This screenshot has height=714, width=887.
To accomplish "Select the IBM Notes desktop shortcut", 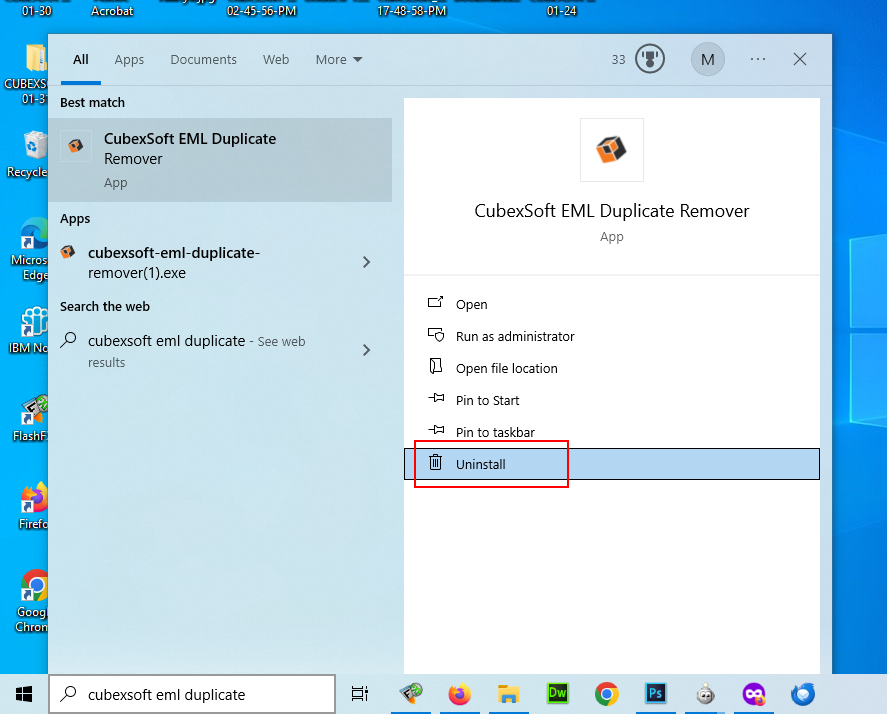I will [29, 330].
